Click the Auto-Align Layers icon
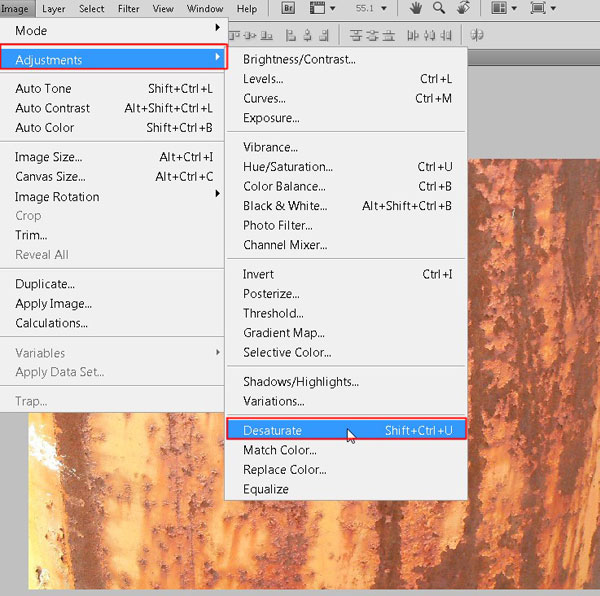 tap(477, 35)
